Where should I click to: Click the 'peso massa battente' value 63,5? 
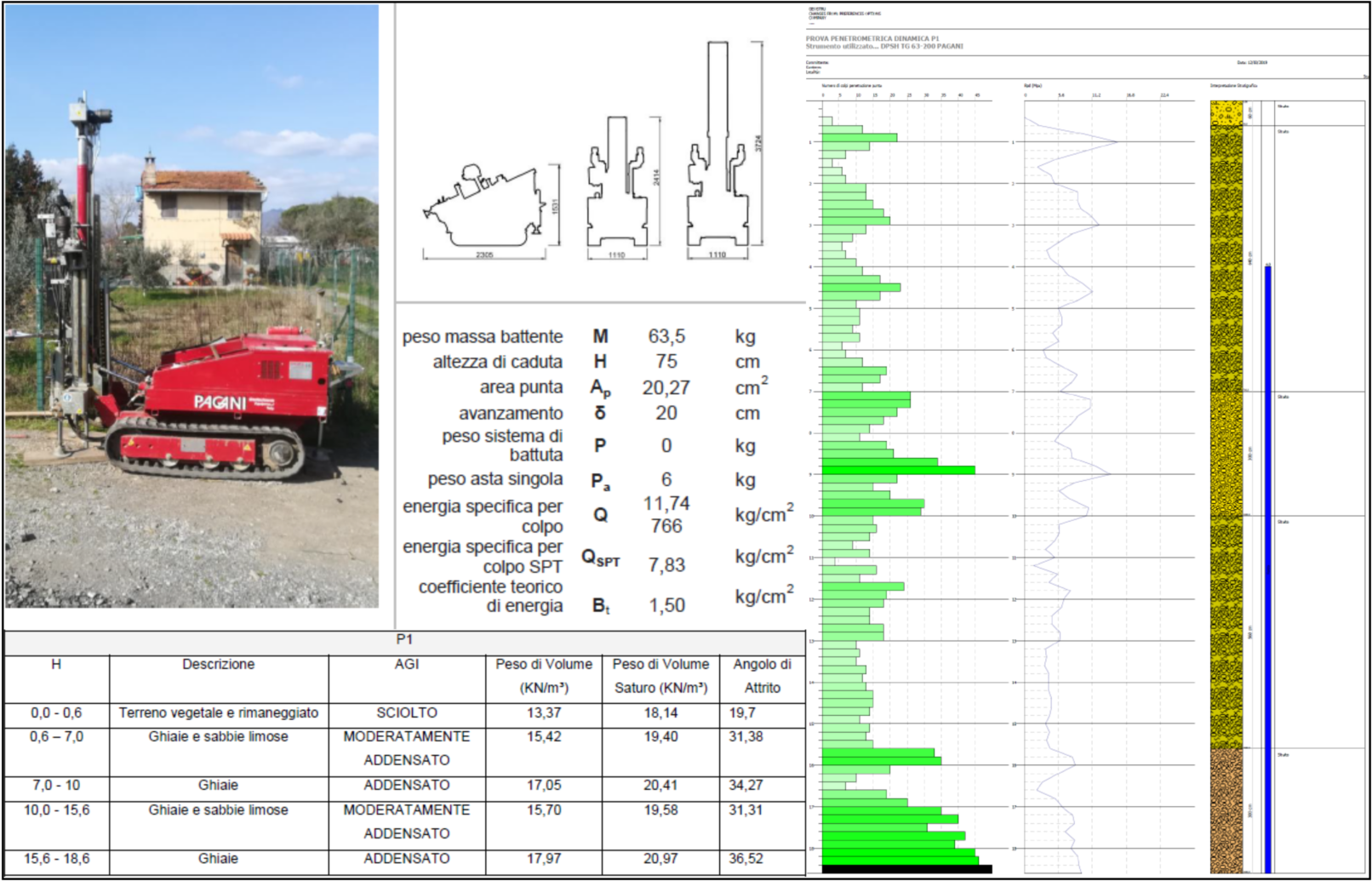666,337
